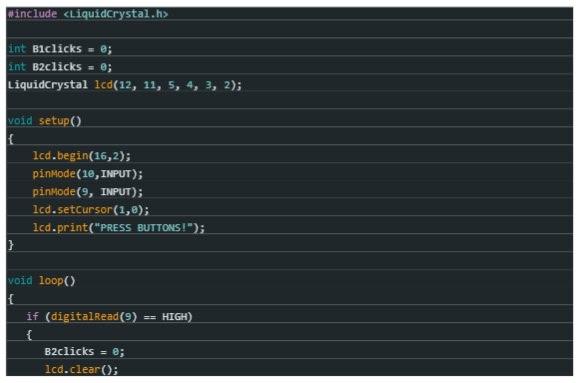582x383 pixels.
Task: Click the pinMode(10,INPUT); line
Action: tap(88, 174)
